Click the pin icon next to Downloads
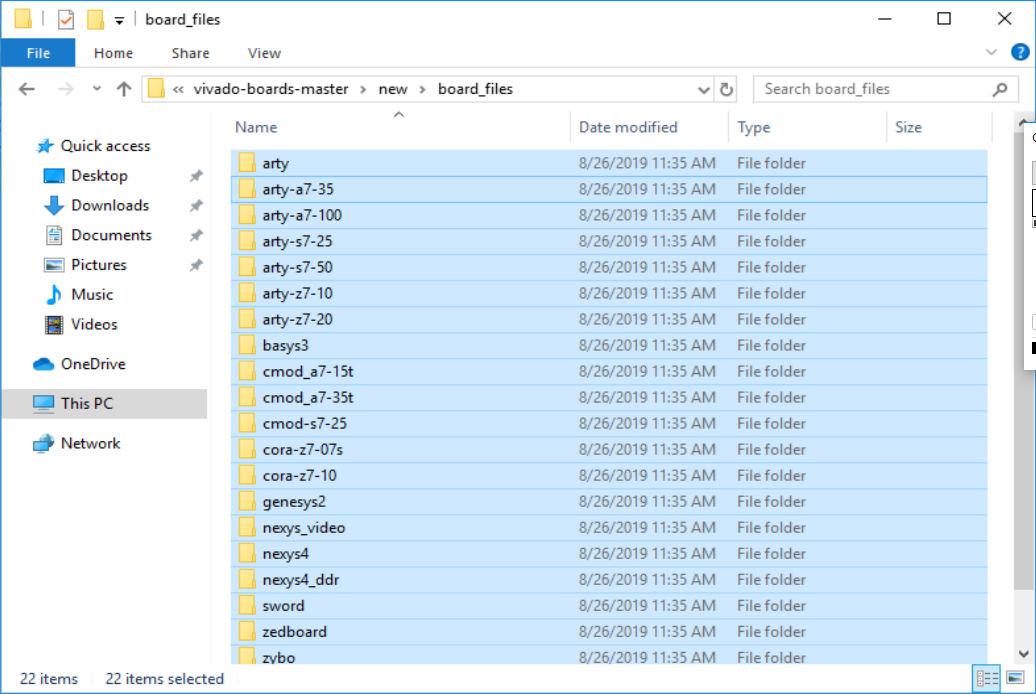 (x=196, y=206)
